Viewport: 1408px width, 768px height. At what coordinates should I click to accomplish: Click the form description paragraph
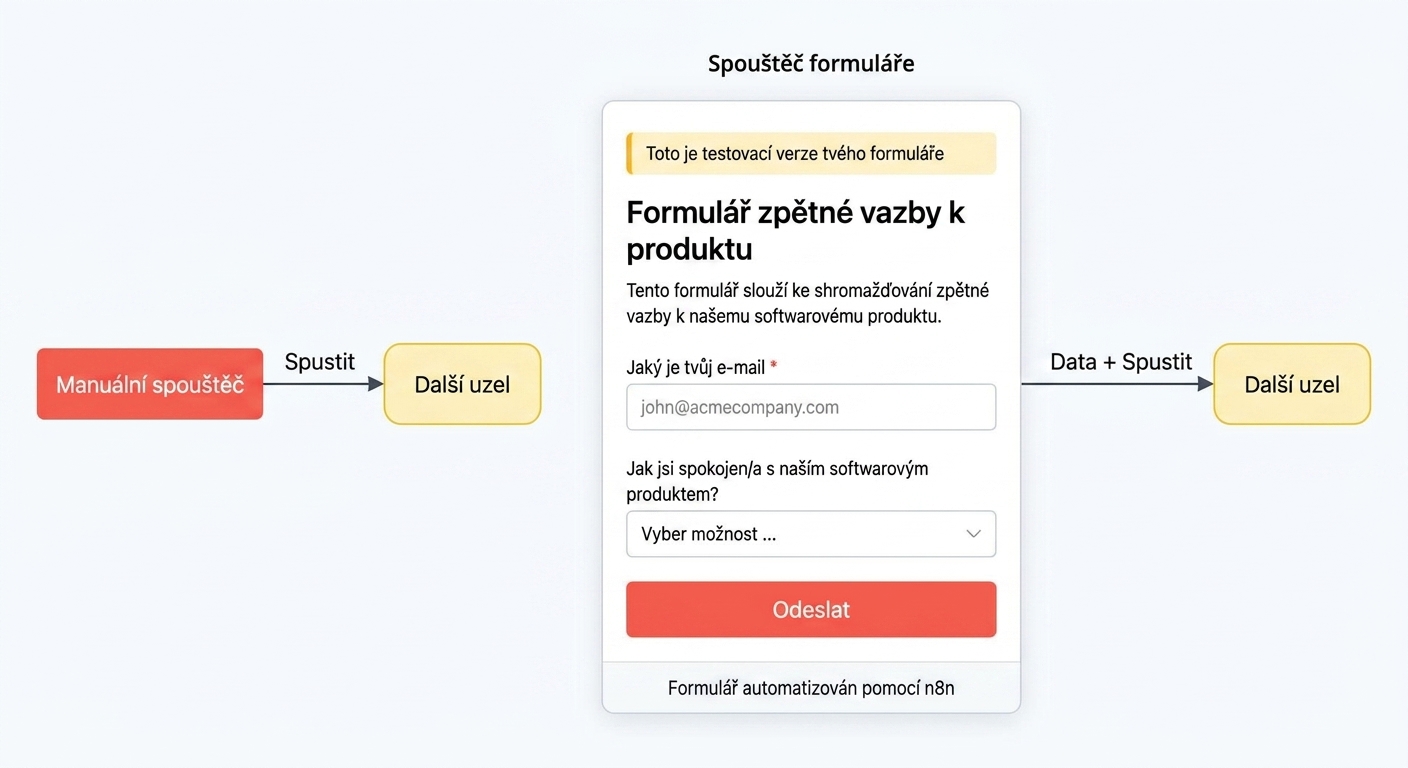click(808, 303)
